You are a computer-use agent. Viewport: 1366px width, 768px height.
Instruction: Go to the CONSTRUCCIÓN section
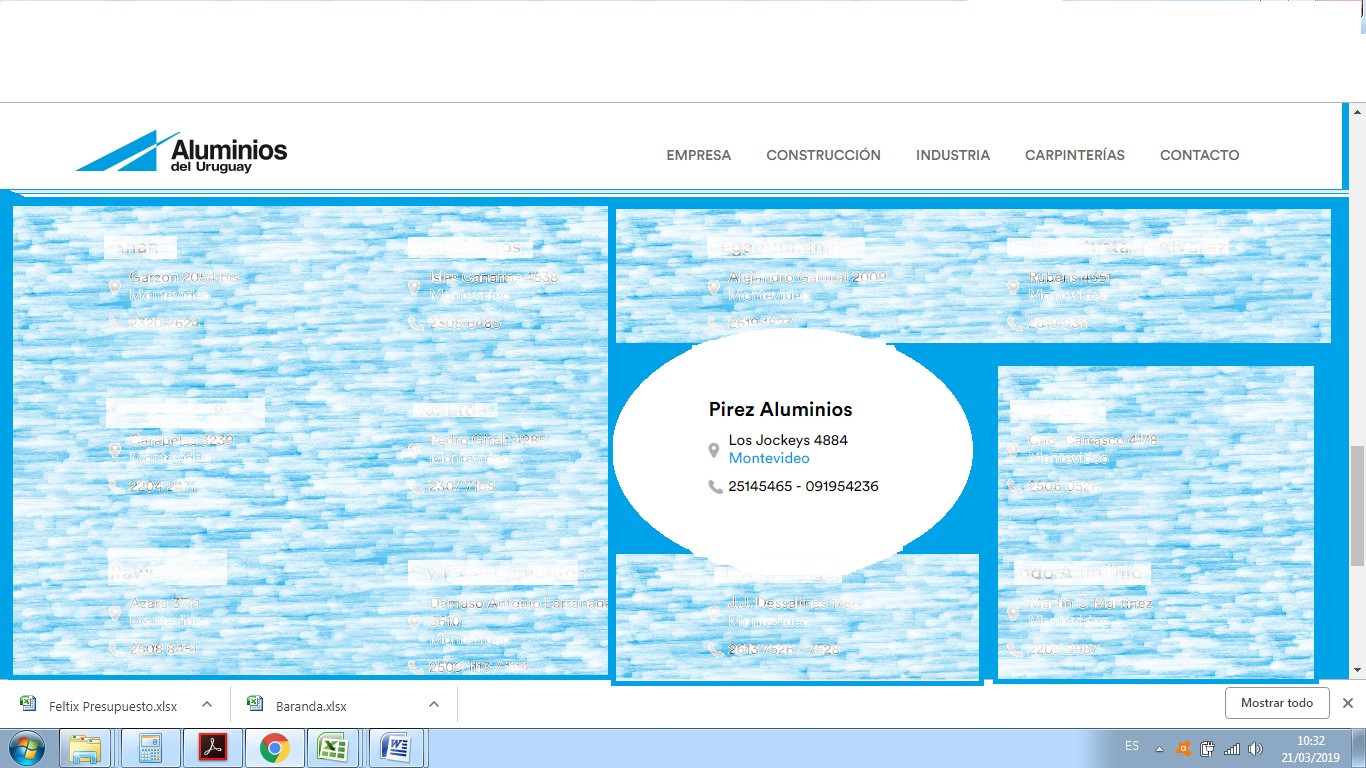[x=823, y=155]
